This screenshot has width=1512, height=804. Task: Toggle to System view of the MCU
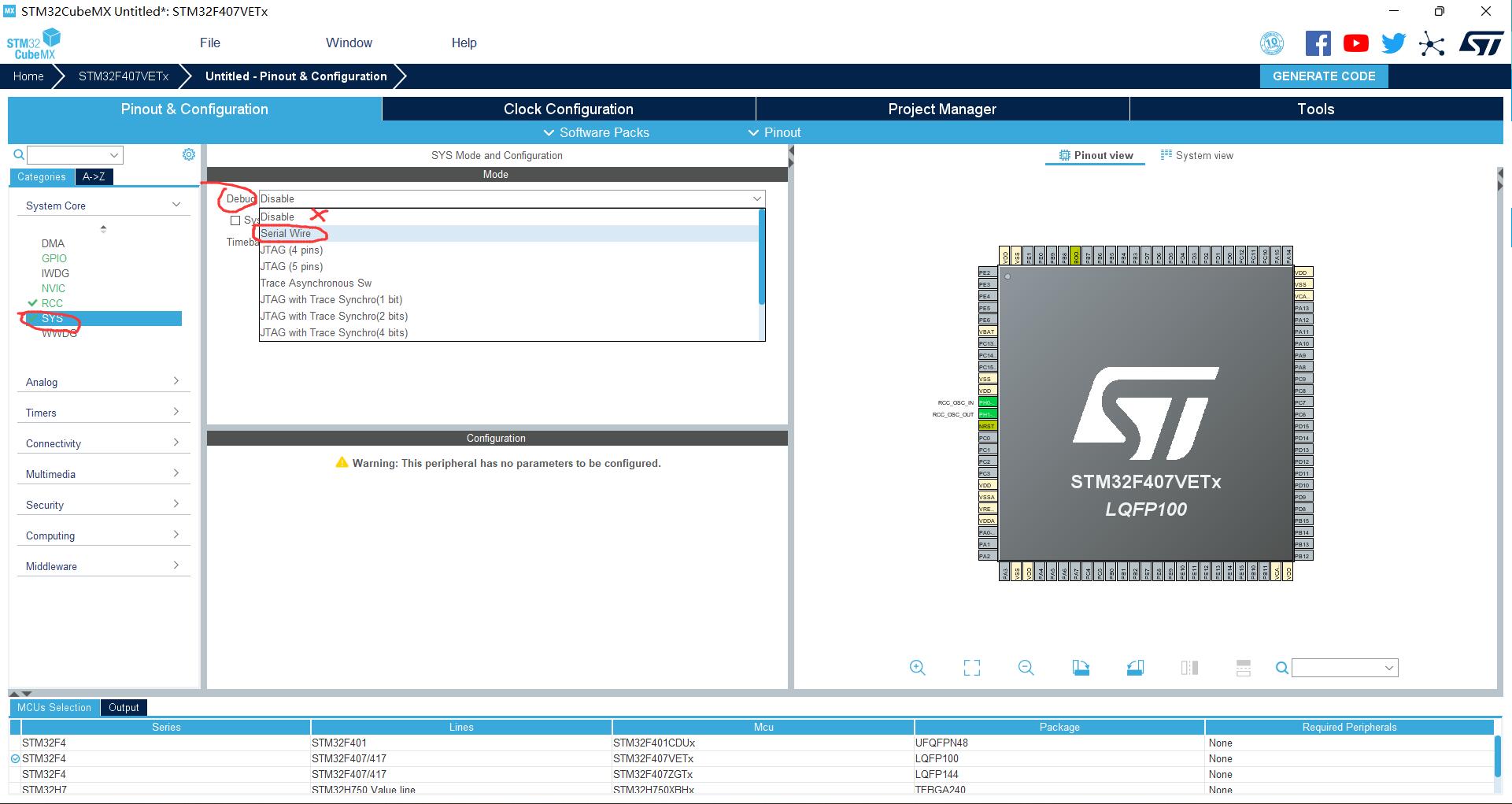(1197, 155)
